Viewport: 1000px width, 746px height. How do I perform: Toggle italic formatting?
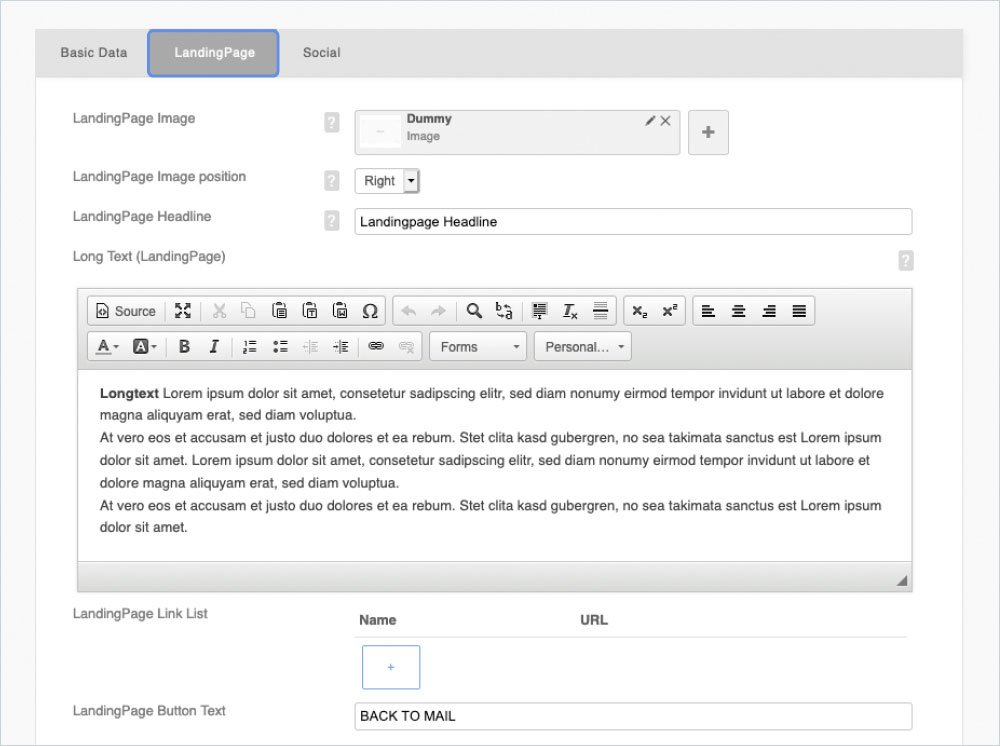(214, 347)
